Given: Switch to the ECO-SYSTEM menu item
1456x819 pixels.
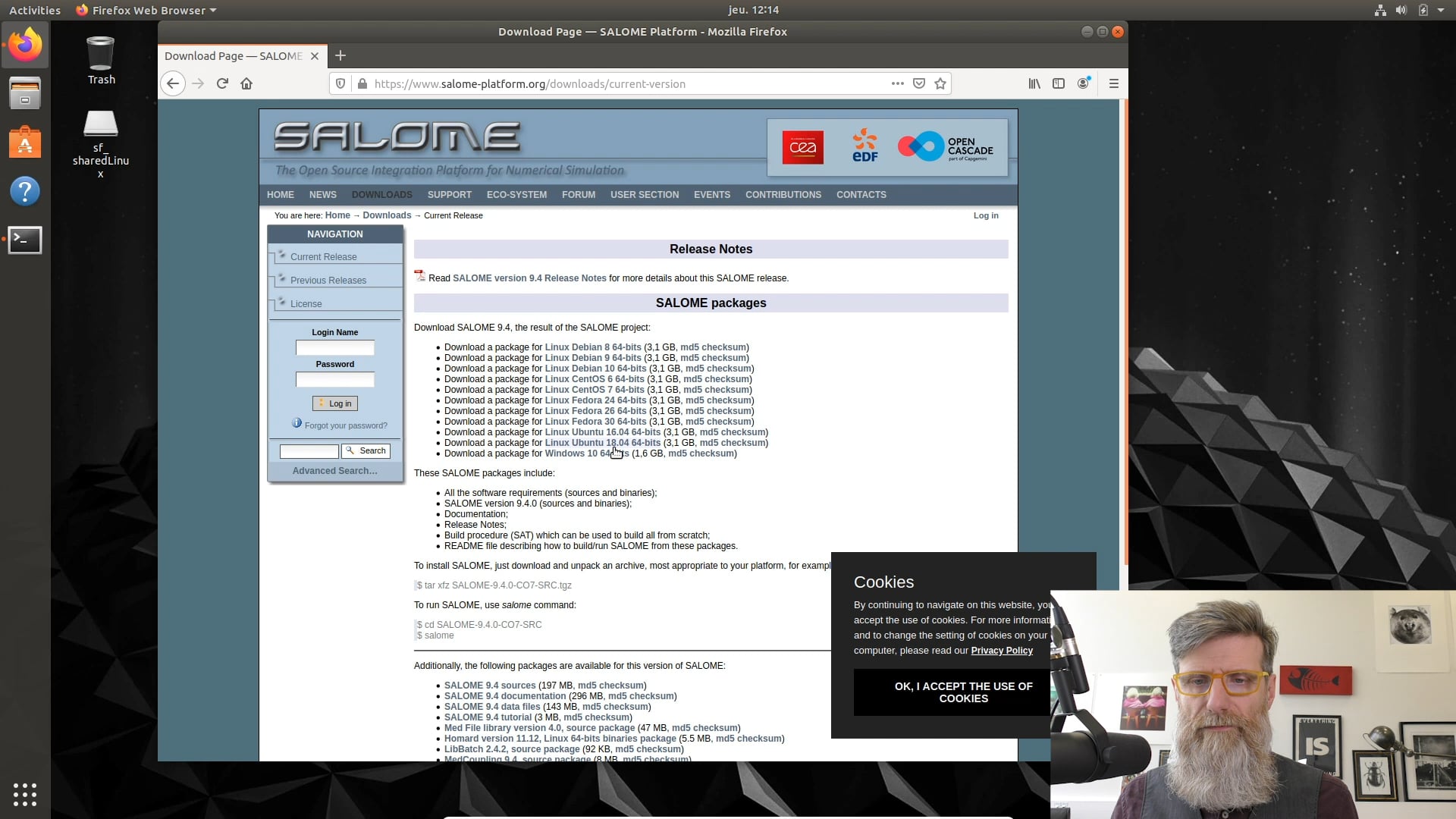Looking at the screenshot, I should [x=516, y=195].
